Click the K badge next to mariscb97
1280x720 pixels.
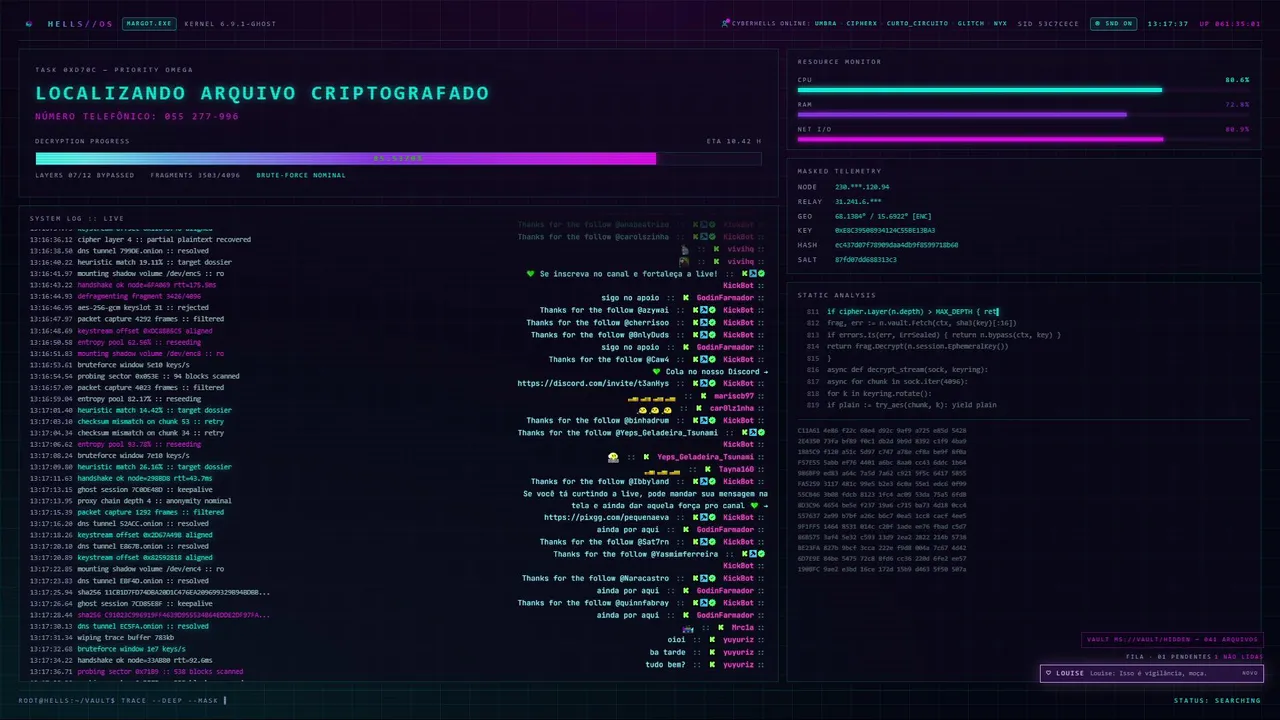point(704,396)
